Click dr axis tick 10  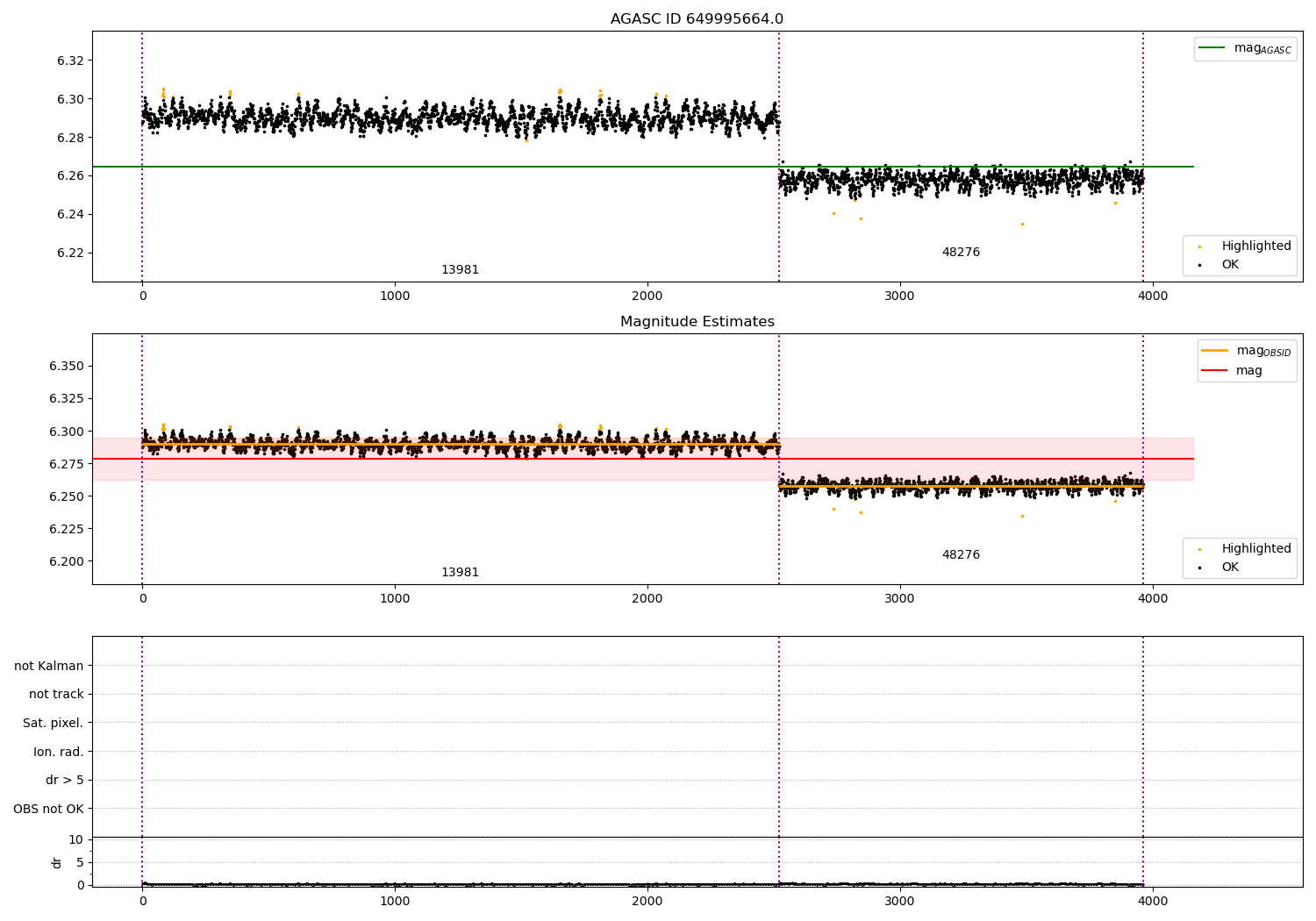coord(76,839)
